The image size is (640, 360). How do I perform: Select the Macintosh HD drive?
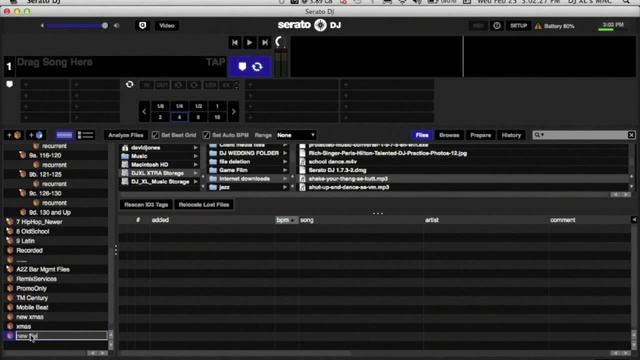[x=149, y=165]
